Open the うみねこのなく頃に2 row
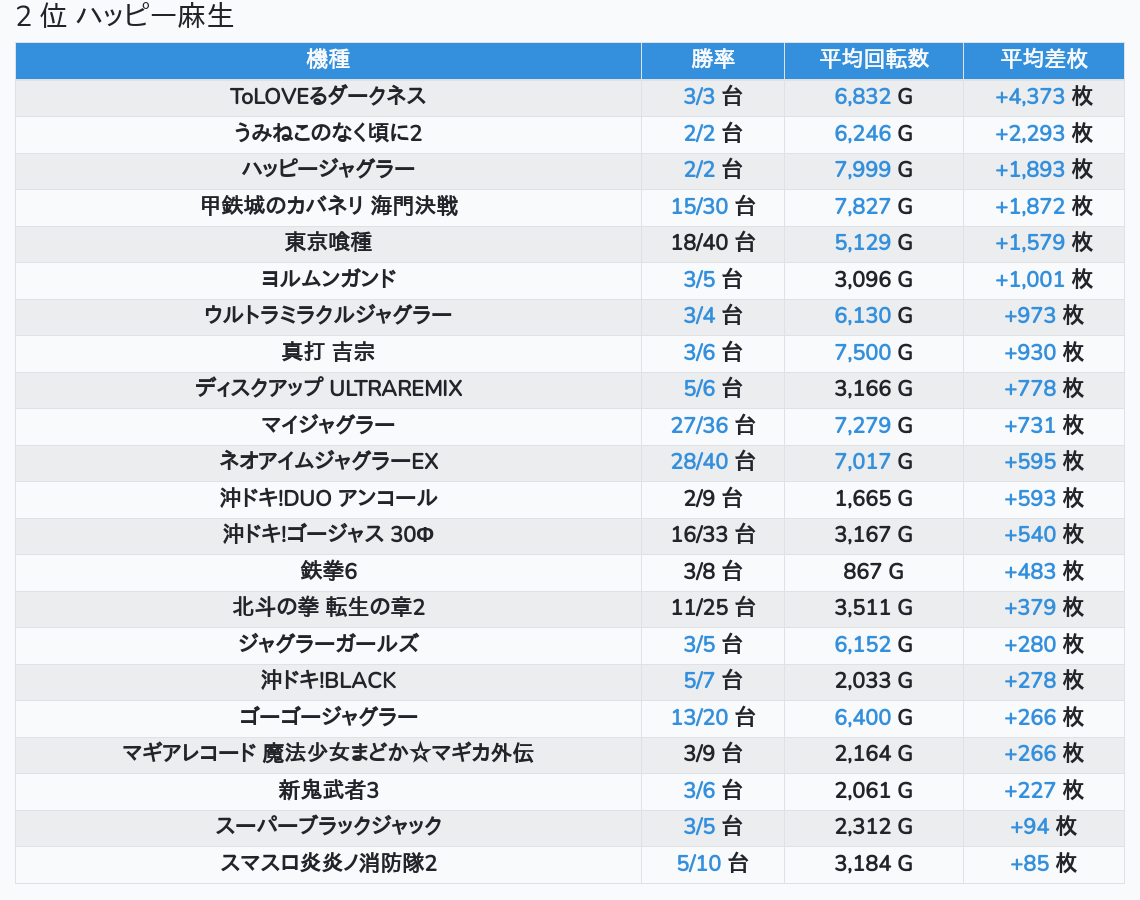This screenshot has width=1140, height=900. tap(328, 133)
